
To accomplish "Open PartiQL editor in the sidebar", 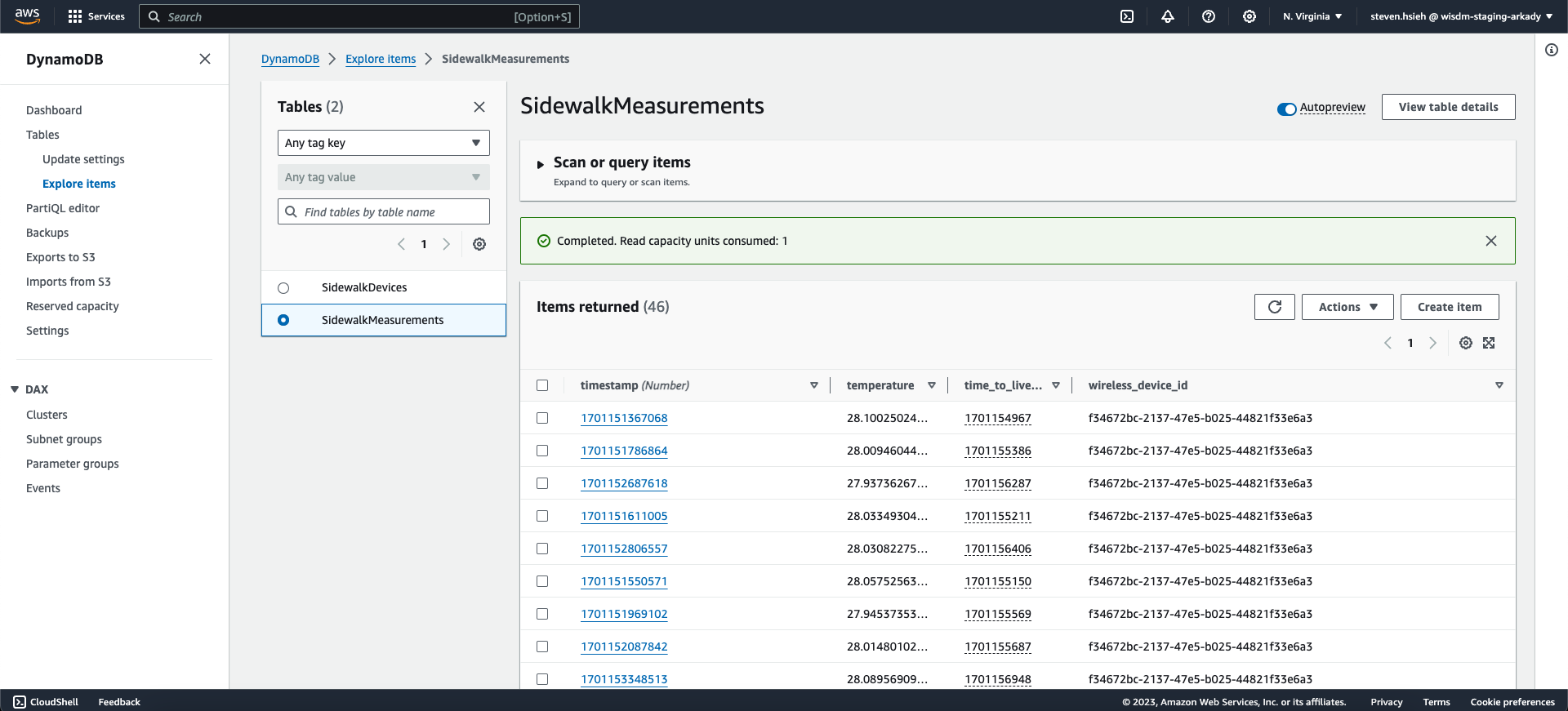I will 63,208.
